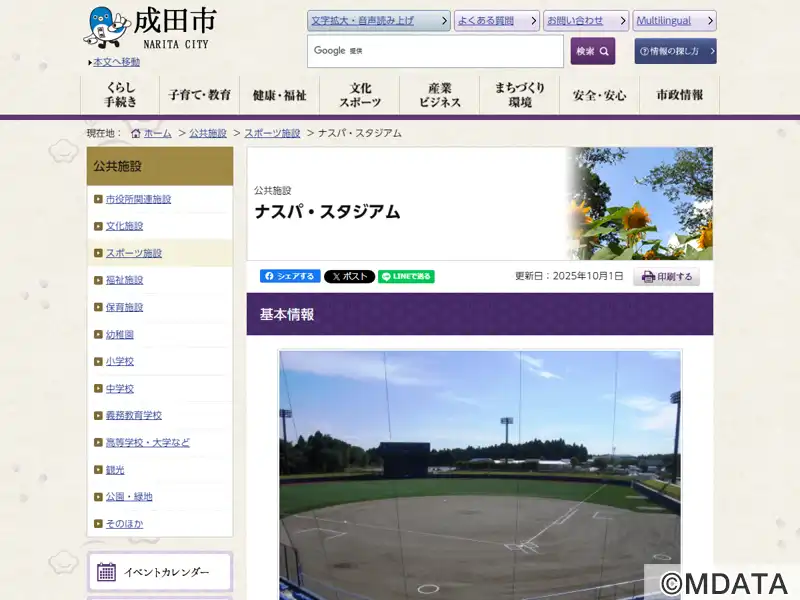Click the Facebook share button

(x=290, y=277)
